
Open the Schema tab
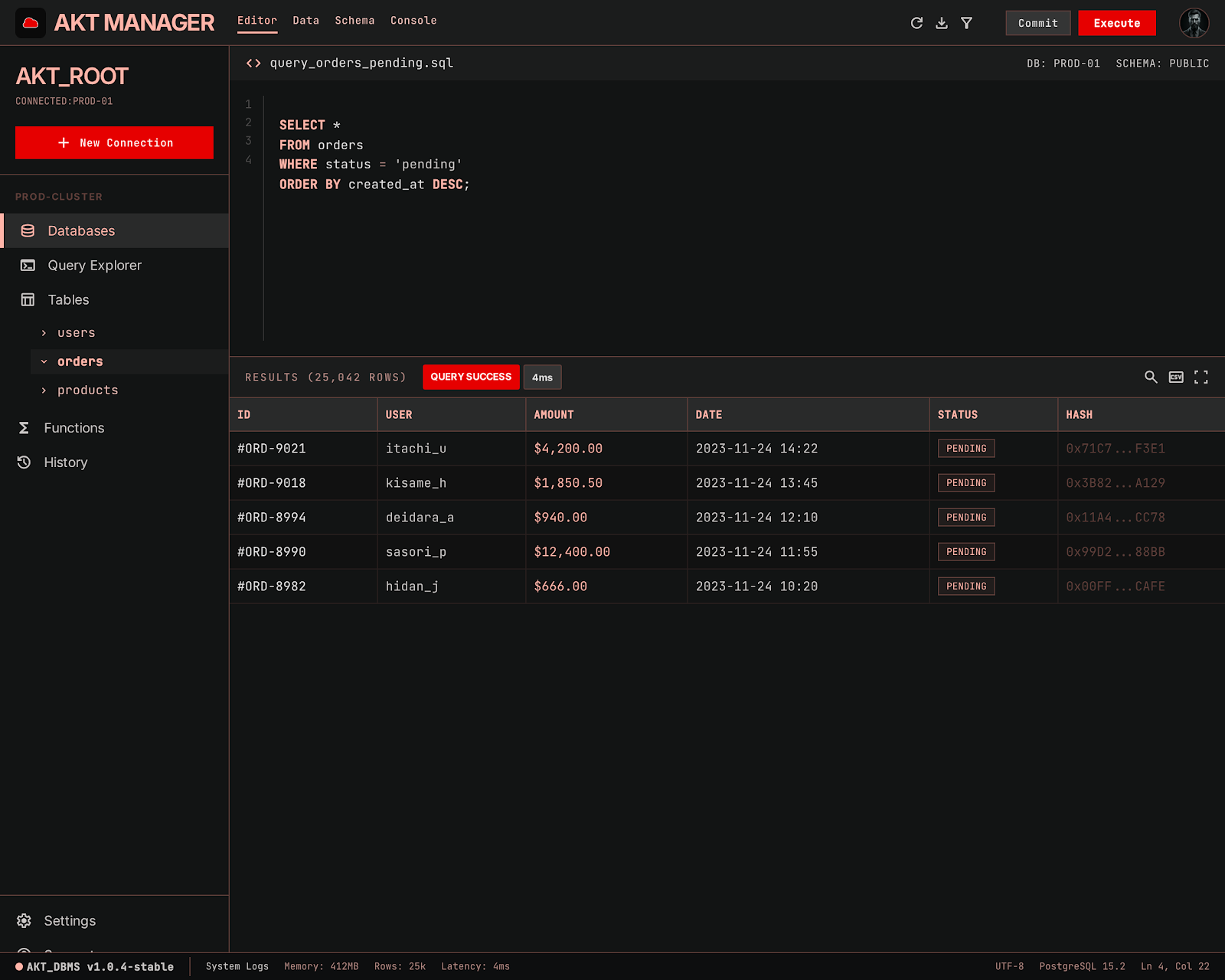(x=354, y=21)
